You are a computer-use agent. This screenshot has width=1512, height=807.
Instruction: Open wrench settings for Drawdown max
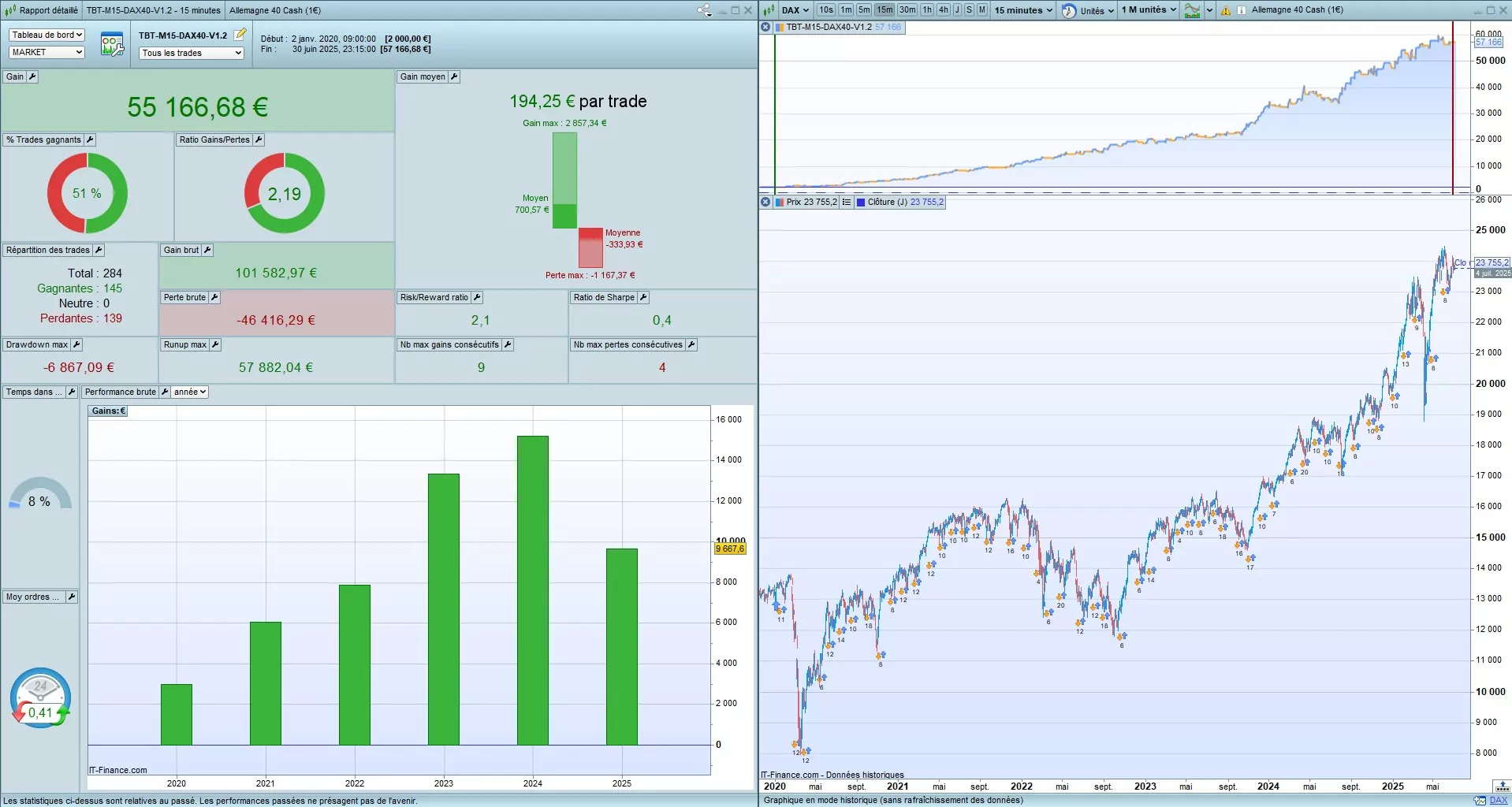(76, 344)
